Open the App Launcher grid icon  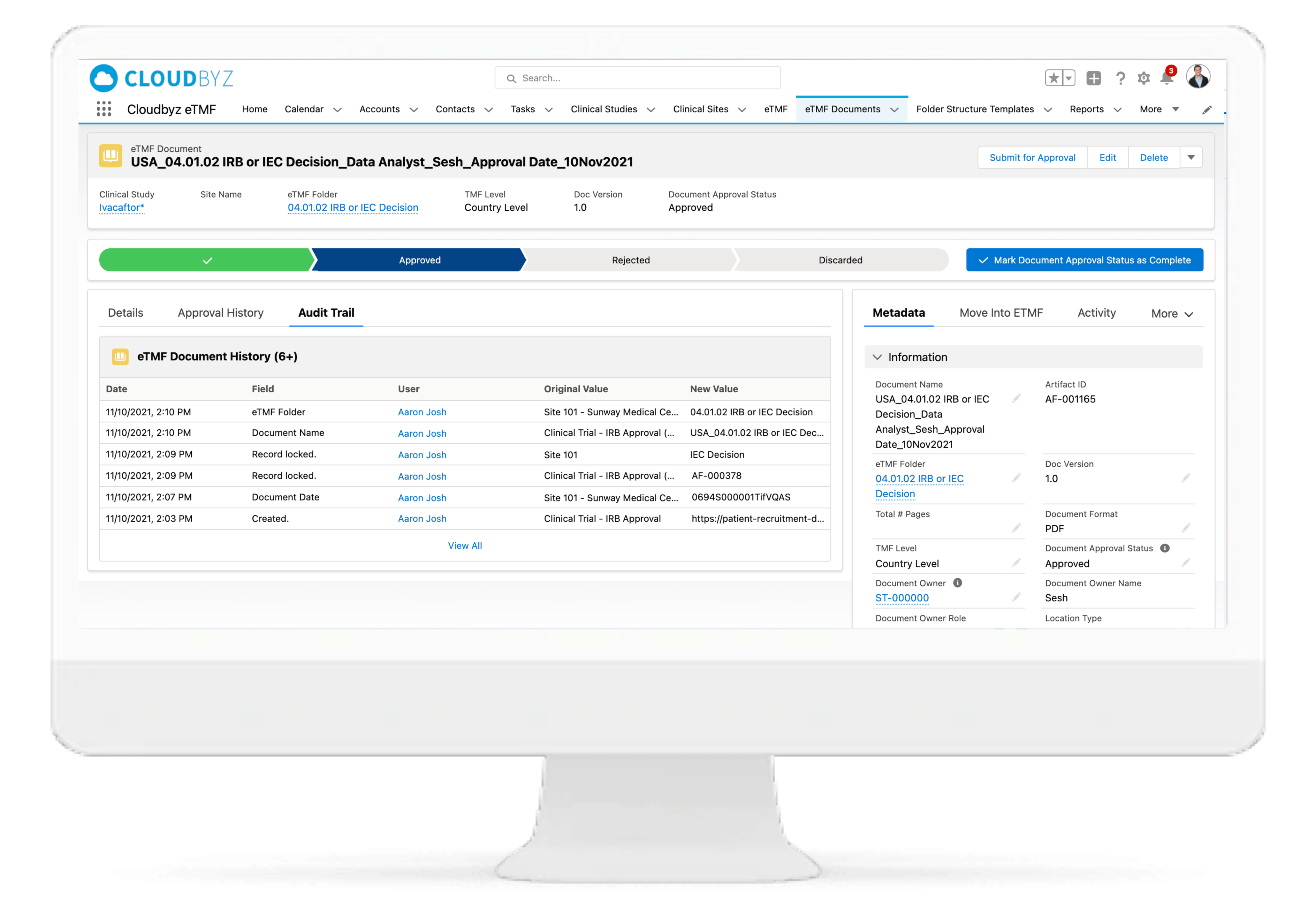pos(104,109)
